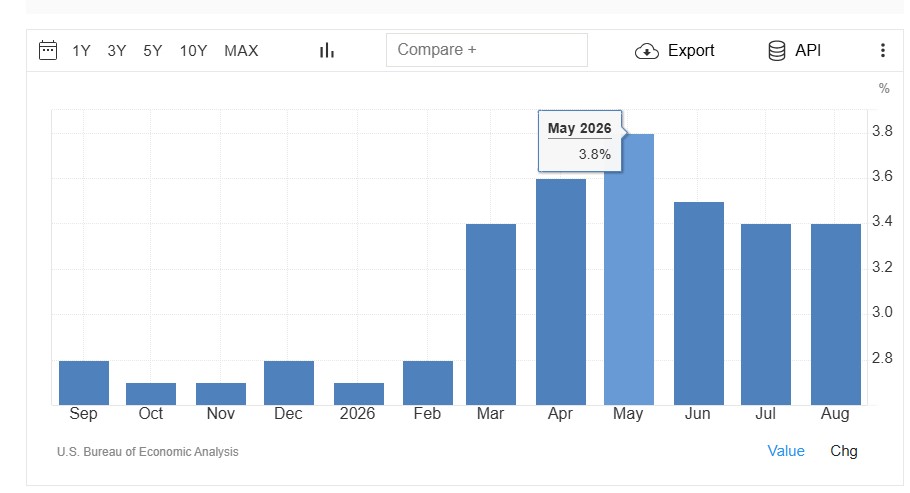Click the Aug bar in chart
This screenshot has width=910, height=493.
[836, 314]
